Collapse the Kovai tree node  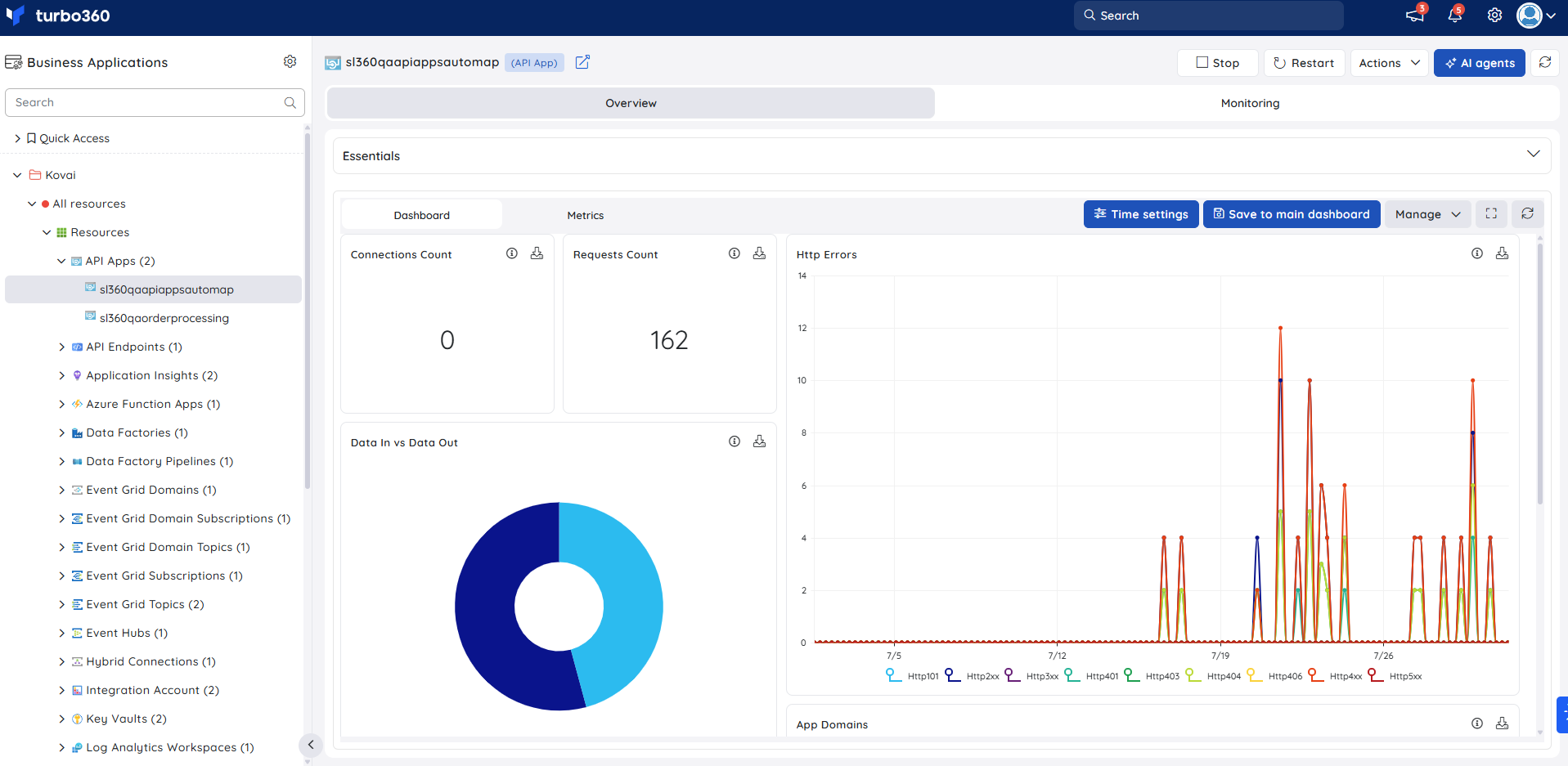pyautogui.click(x=17, y=175)
